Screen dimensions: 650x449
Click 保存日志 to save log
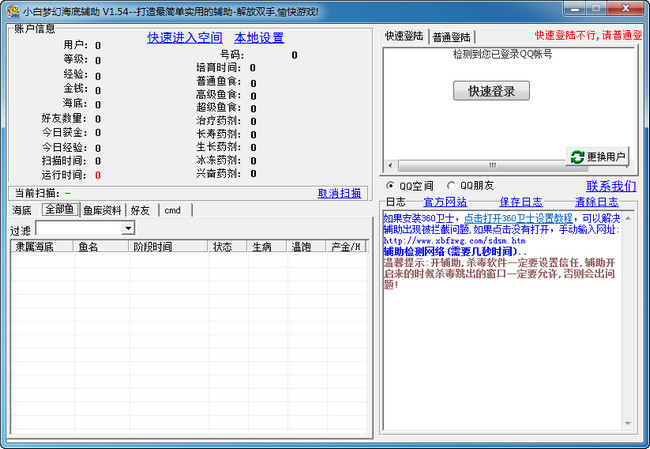click(x=521, y=202)
